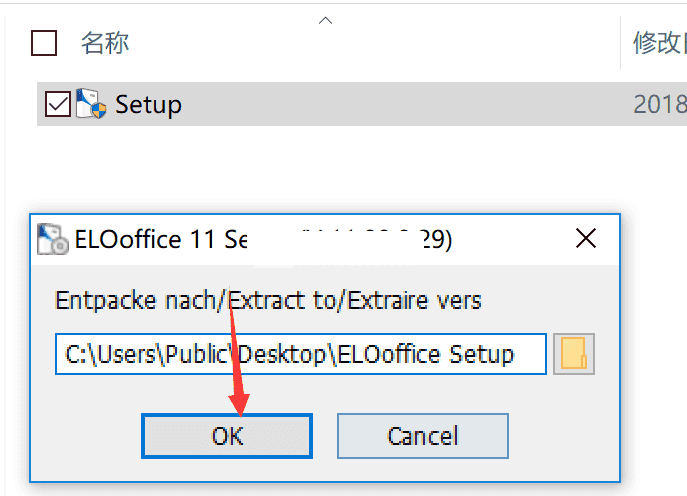Click the Cancel button
Image resolution: width=687 pixels, height=496 pixels.
[423, 436]
